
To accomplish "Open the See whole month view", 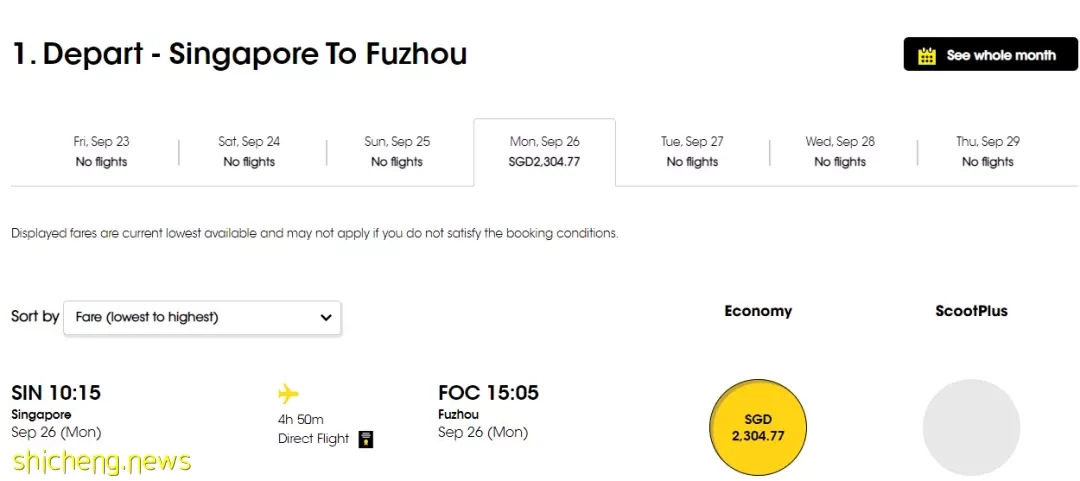I will (x=990, y=54).
